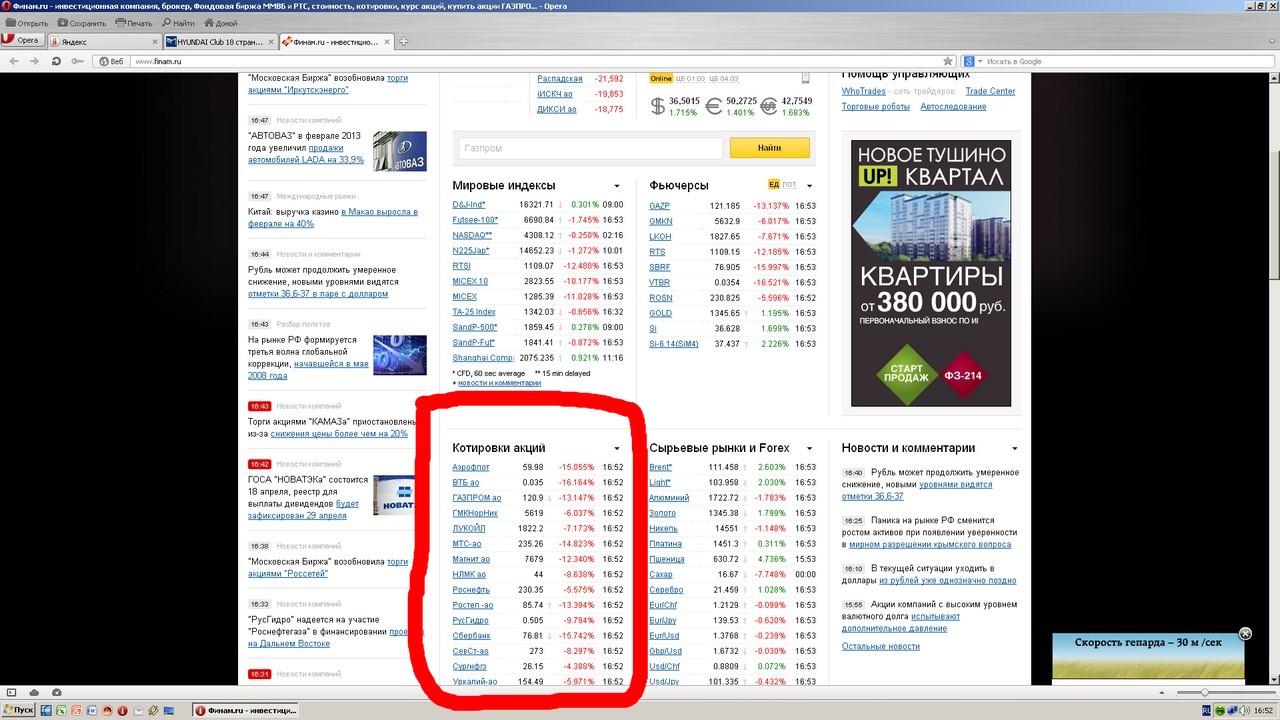Screen dimensions: 1280x720
Task: Toggle the Opera panels icon in status bar
Action: pyautogui.click(x=11, y=692)
